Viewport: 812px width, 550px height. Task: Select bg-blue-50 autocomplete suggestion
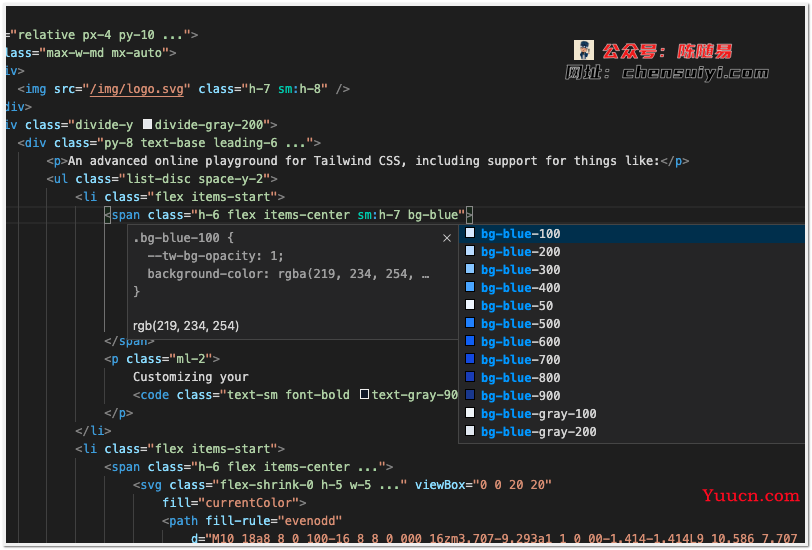[631, 306]
